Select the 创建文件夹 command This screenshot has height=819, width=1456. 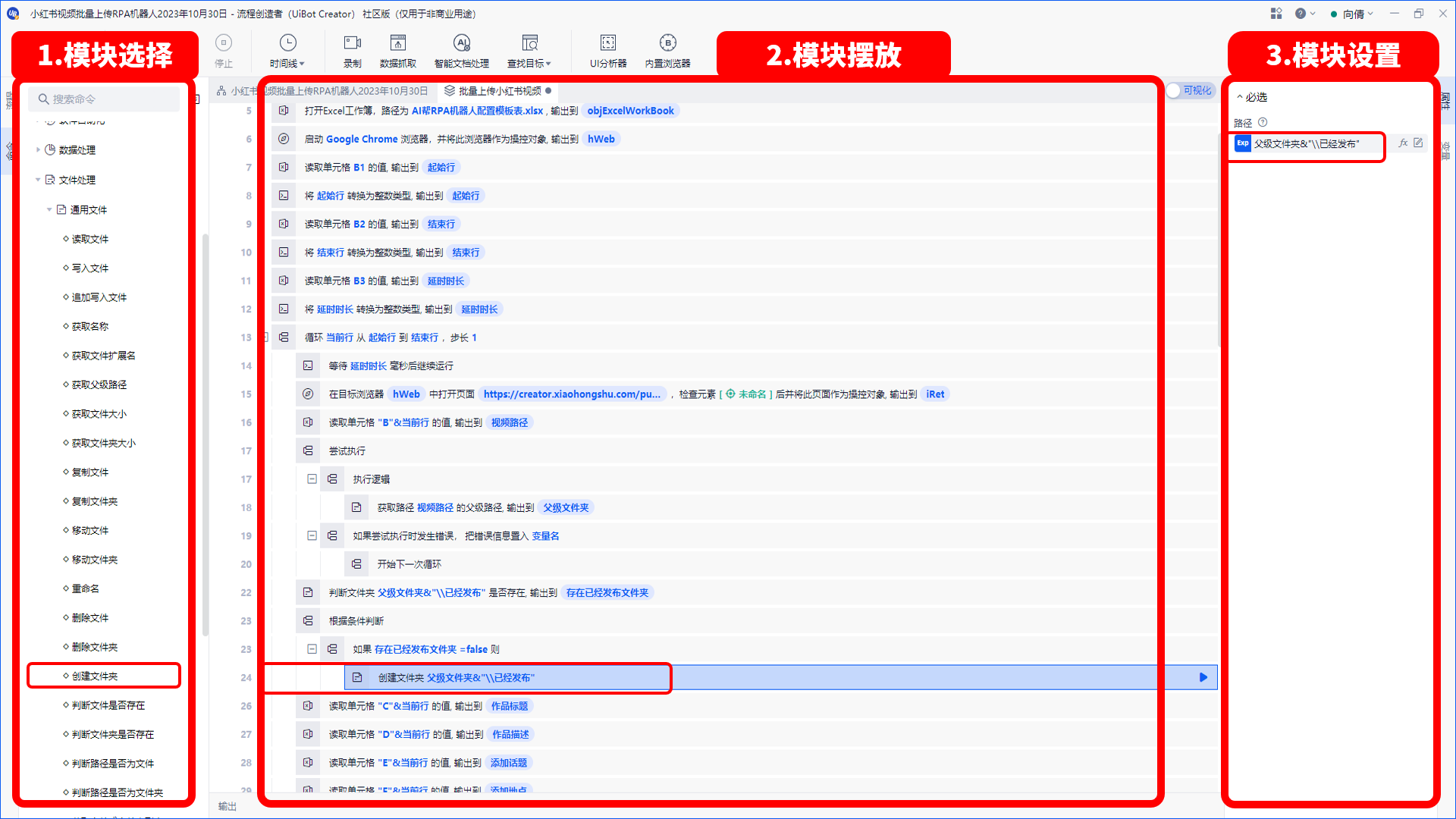(94, 676)
